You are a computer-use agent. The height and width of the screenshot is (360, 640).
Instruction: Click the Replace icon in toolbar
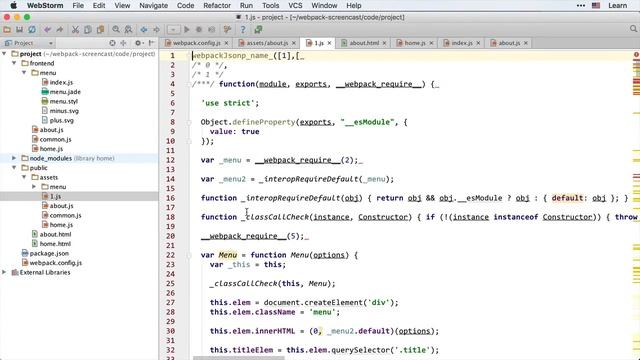coord(129,29)
